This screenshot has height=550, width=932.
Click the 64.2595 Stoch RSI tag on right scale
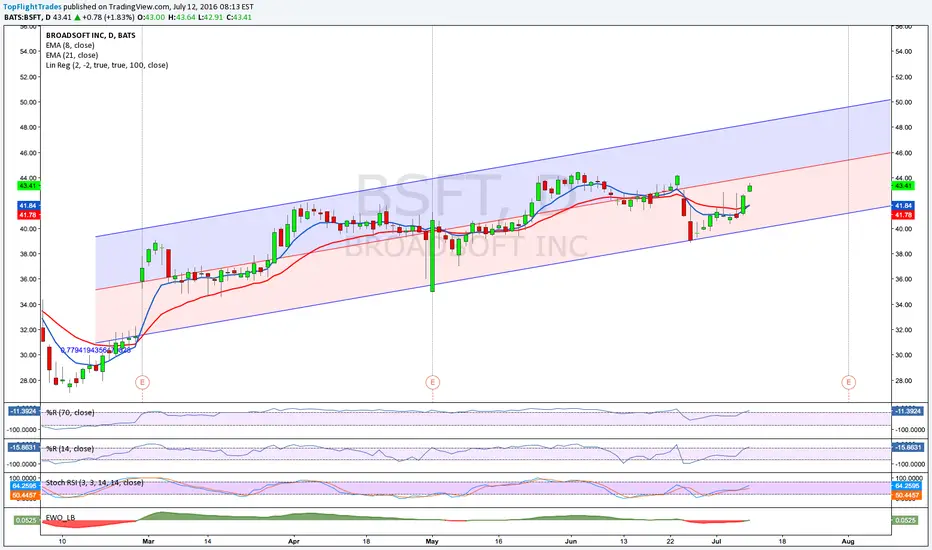click(x=907, y=486)
